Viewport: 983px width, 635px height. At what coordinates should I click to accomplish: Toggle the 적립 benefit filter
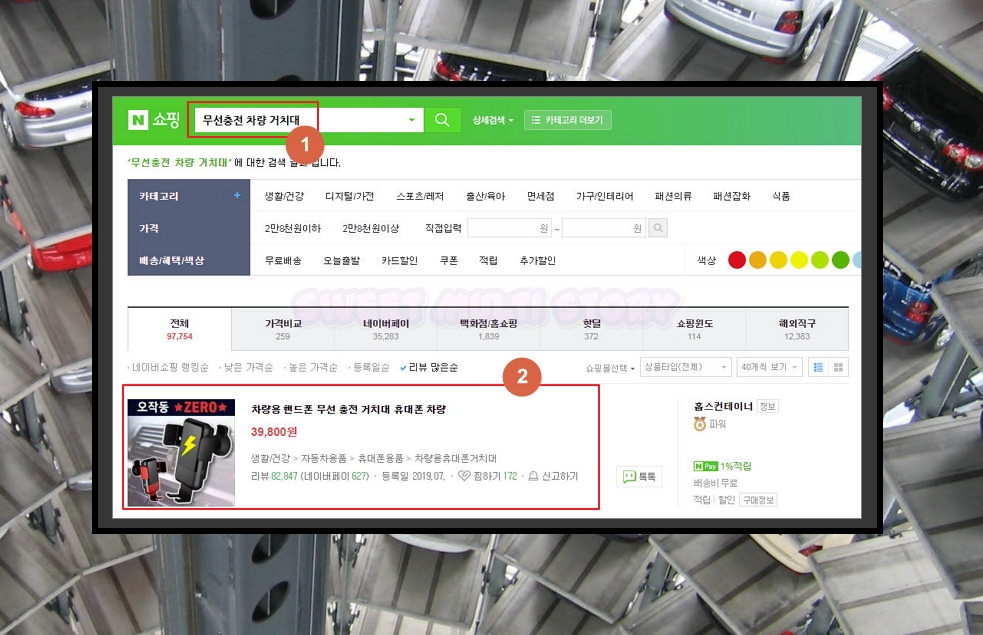[x=488, y=260]
